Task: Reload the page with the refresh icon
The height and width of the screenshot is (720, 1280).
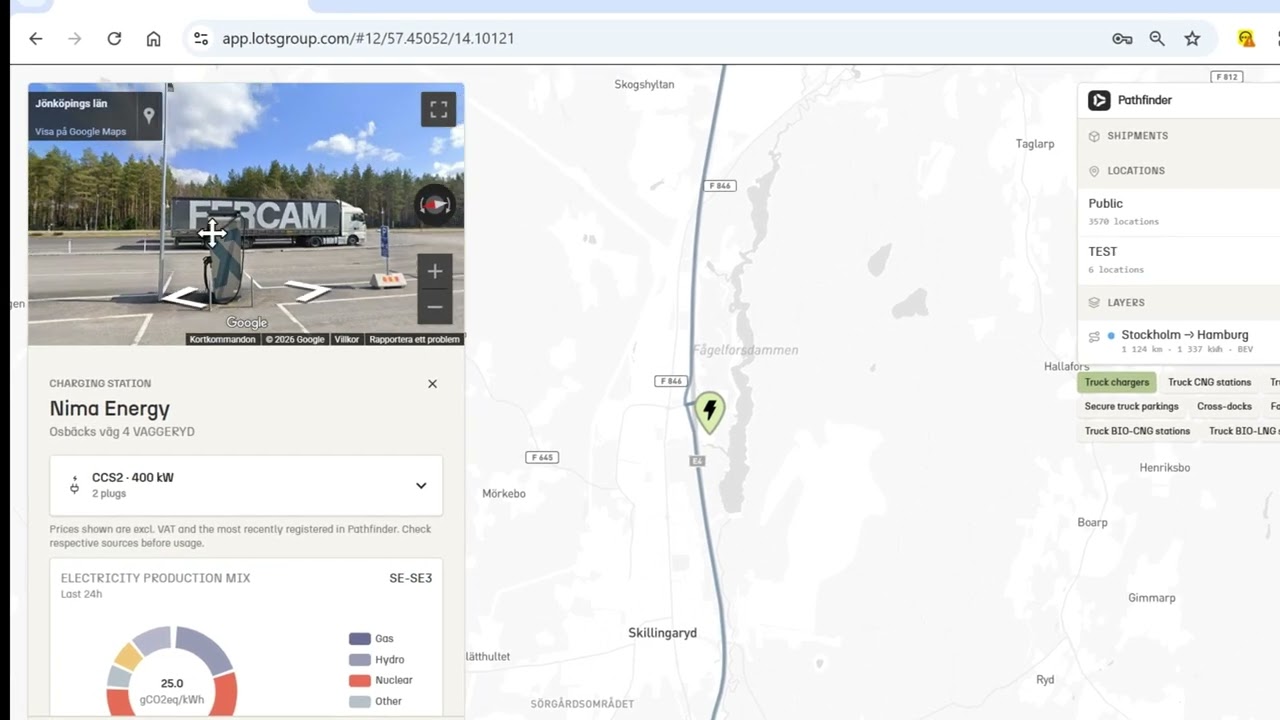Action: 114,39
